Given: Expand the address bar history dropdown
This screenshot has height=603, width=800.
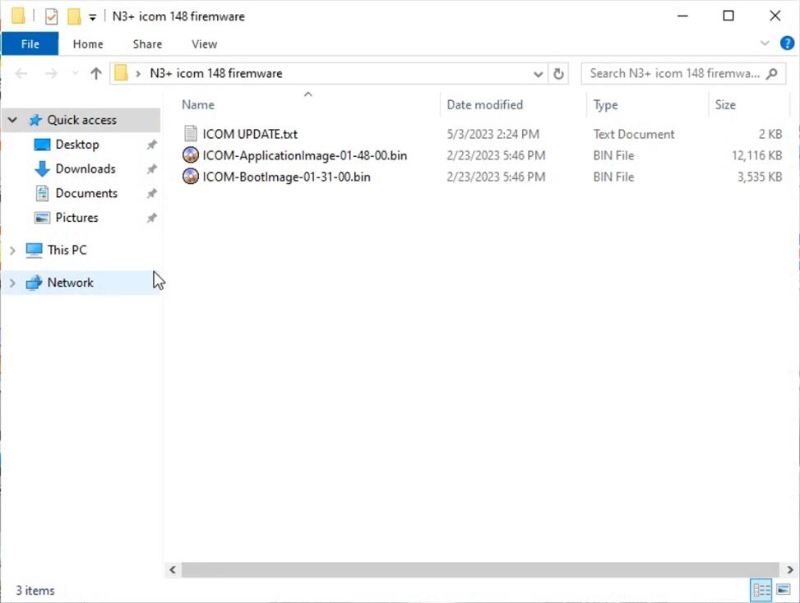Looking at the screenshot, I should [x=538, y=74].
